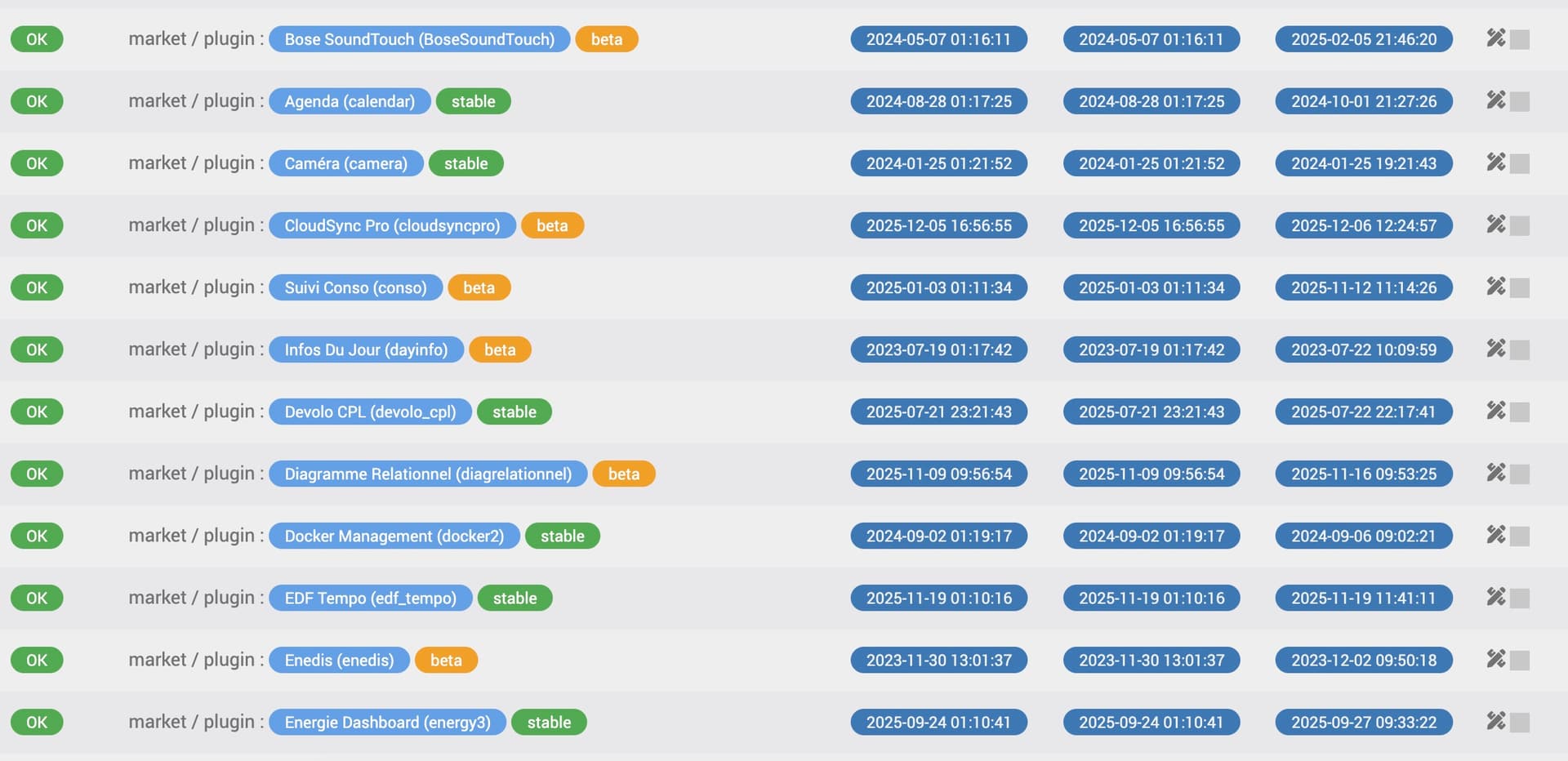This screenshot has height=761, width=1568.
Task: Click the crossed tools icon in the CloudSync Pro row
Action: (1495, 225)
